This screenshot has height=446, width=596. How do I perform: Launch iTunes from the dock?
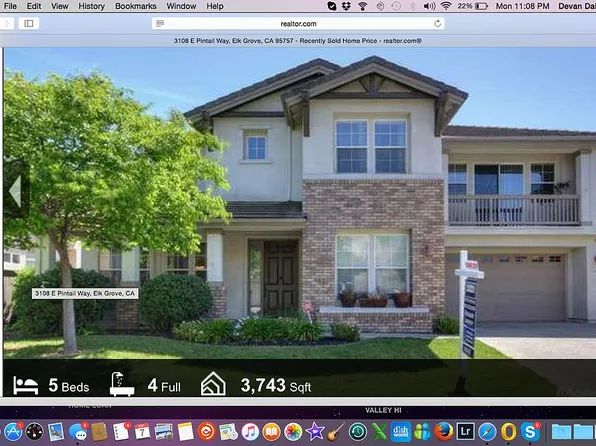tap(250, 432)
